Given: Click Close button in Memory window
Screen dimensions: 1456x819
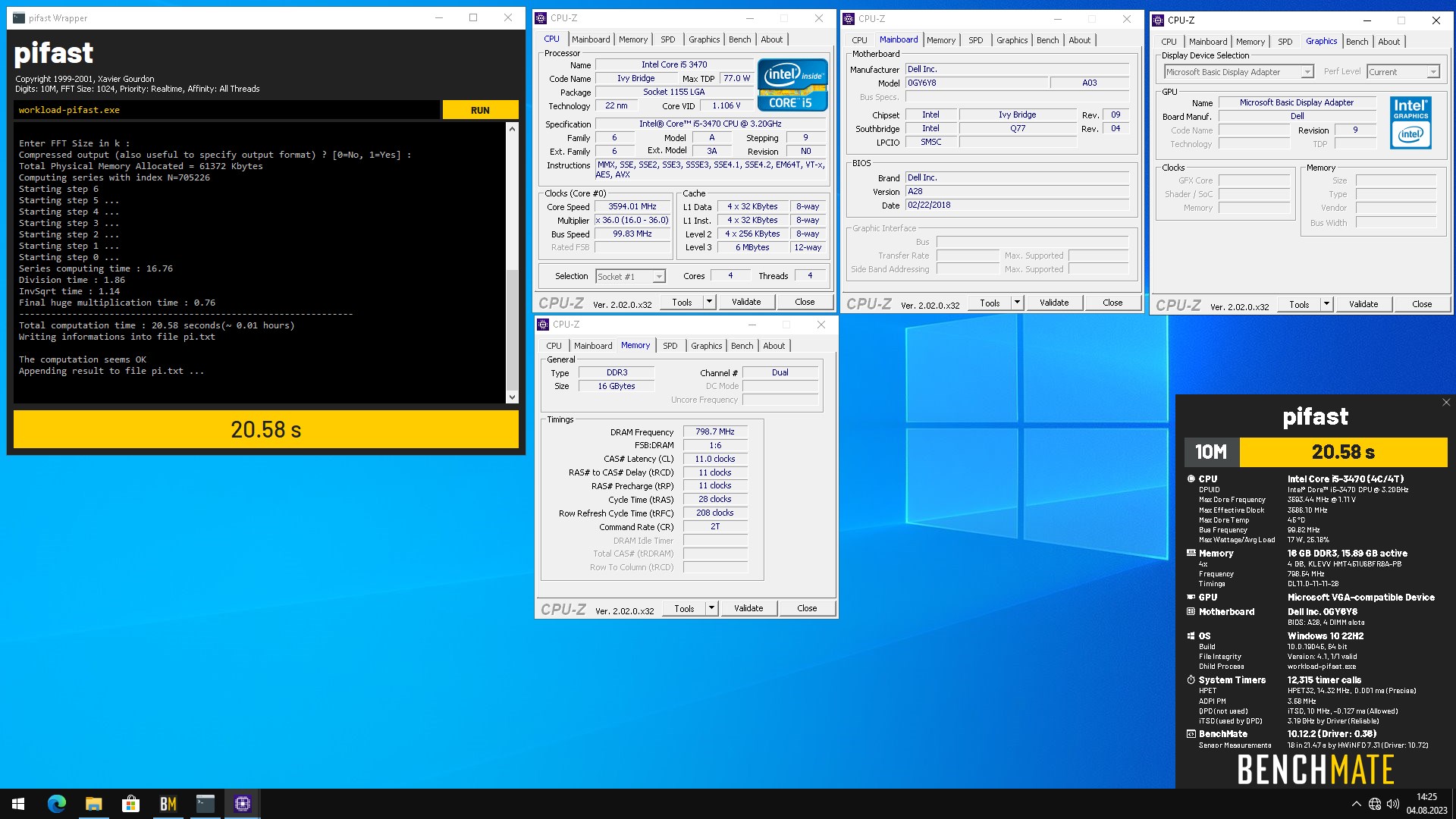Looking at the screenshot, I should (807, 608).
